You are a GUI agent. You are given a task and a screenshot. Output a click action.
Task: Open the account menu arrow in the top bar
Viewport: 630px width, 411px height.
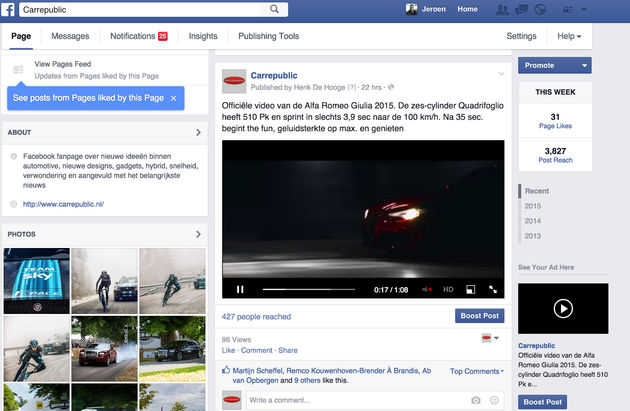584,10
